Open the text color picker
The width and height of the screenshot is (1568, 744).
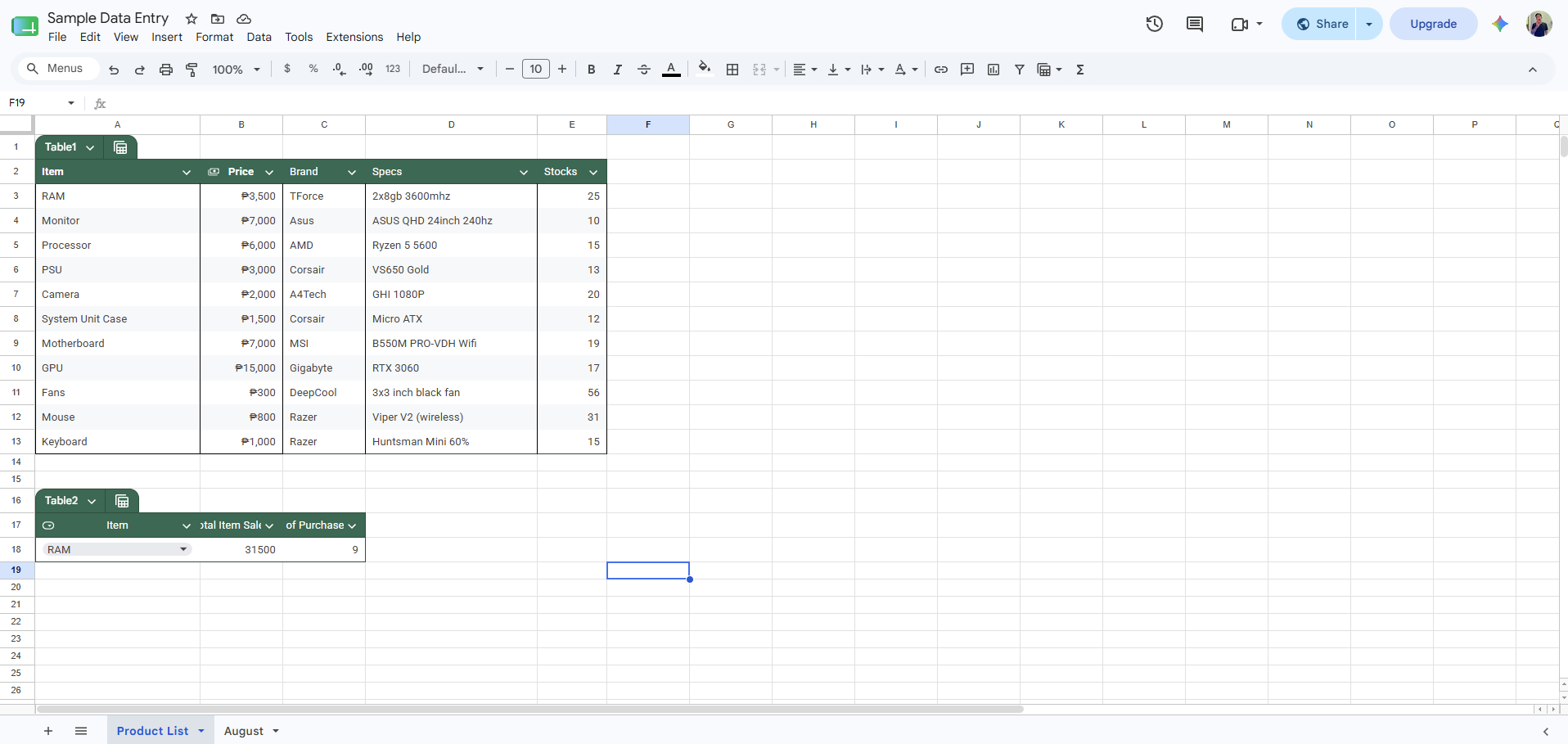click(671, 70)
